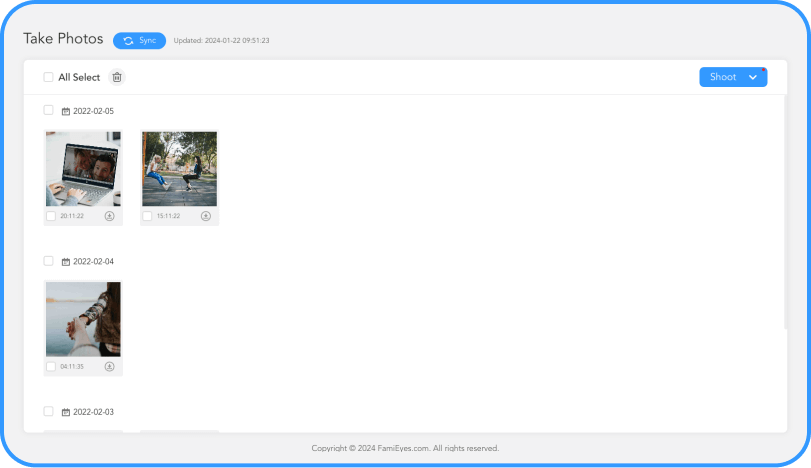Download the photo taken at 15:11:22

pyautogui.click(x=206, y=216)
